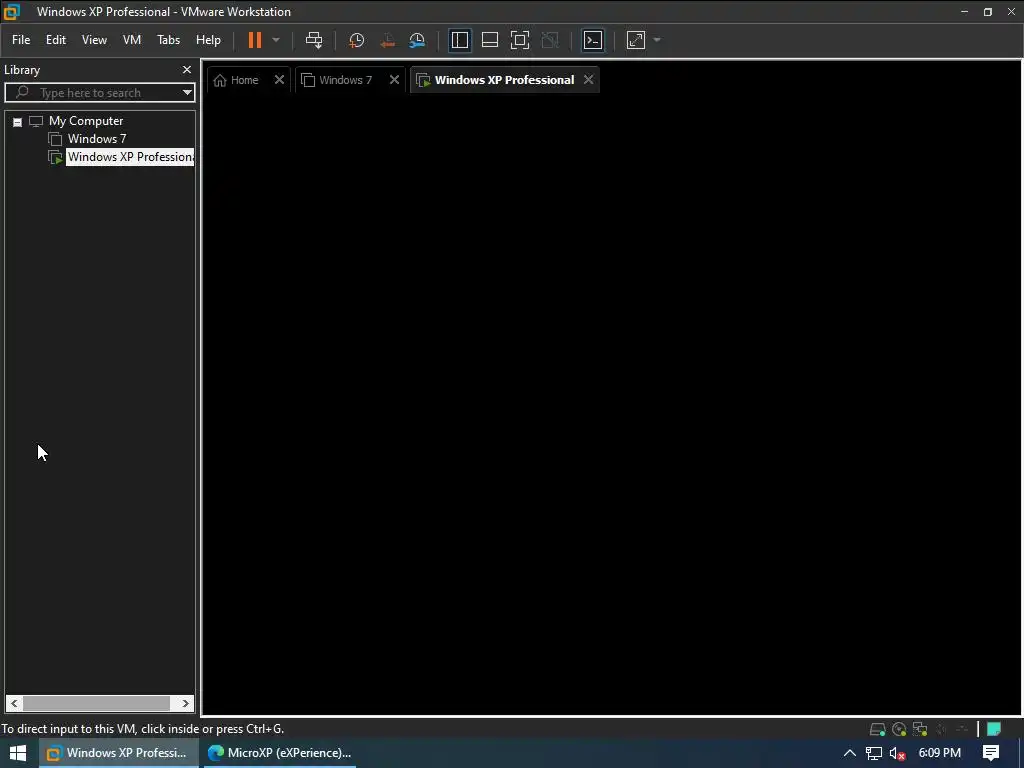The image size is (1024, 768).
Task: Open the Action Center notifications icon
Action: point(991,753)
